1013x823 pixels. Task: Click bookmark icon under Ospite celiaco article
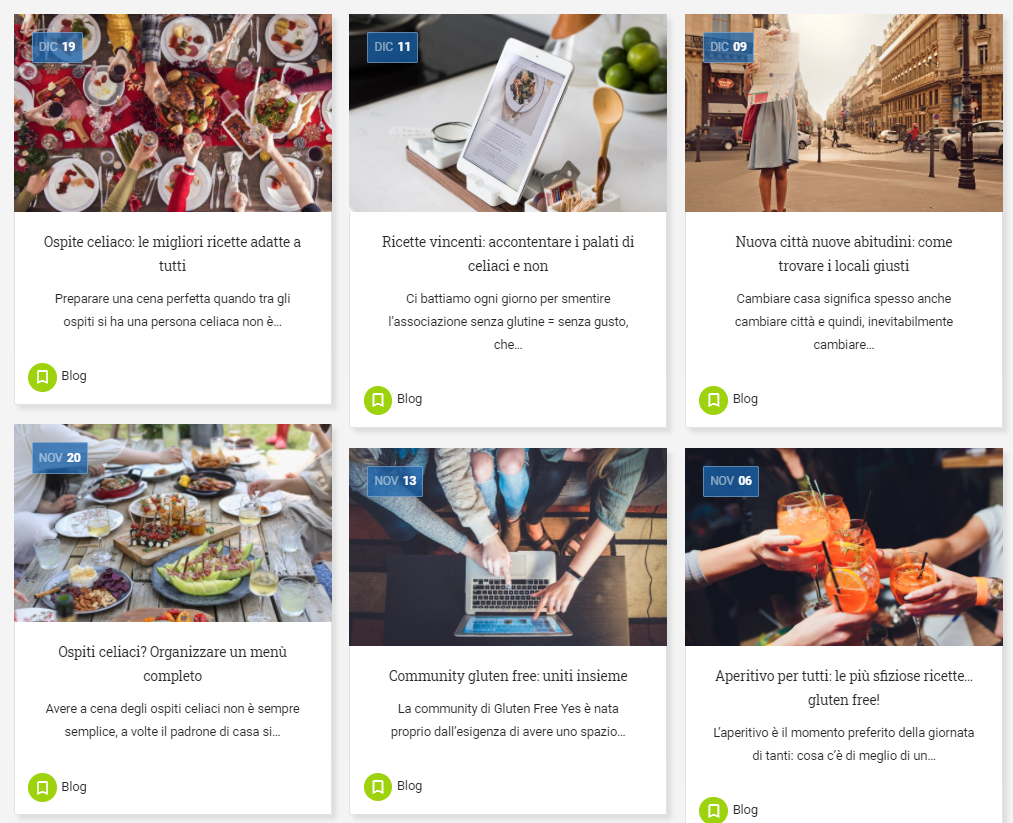pyautogui.click(x=42, y=377)
